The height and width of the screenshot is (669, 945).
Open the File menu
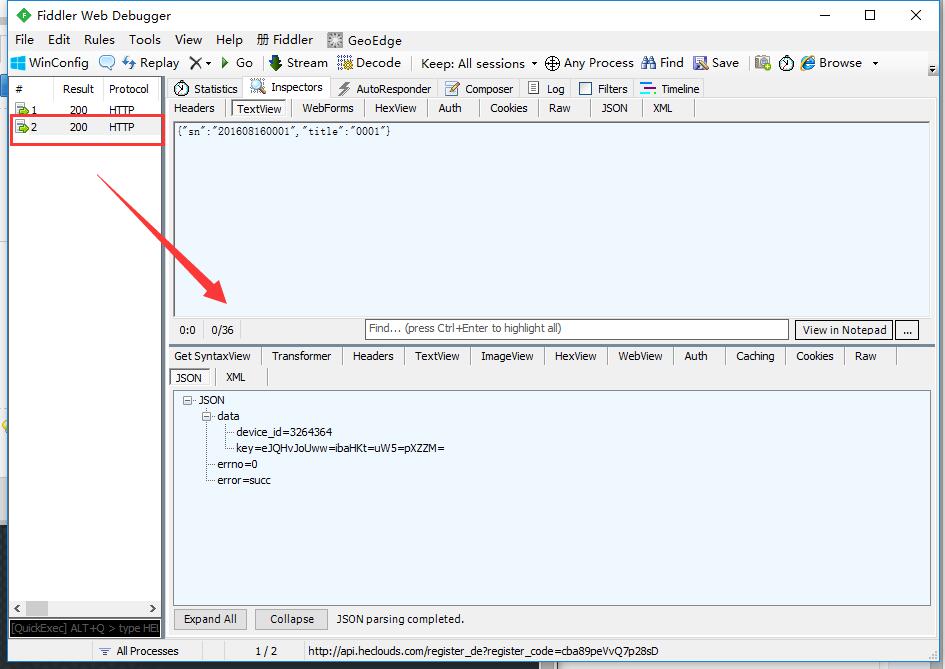(24, 40)
